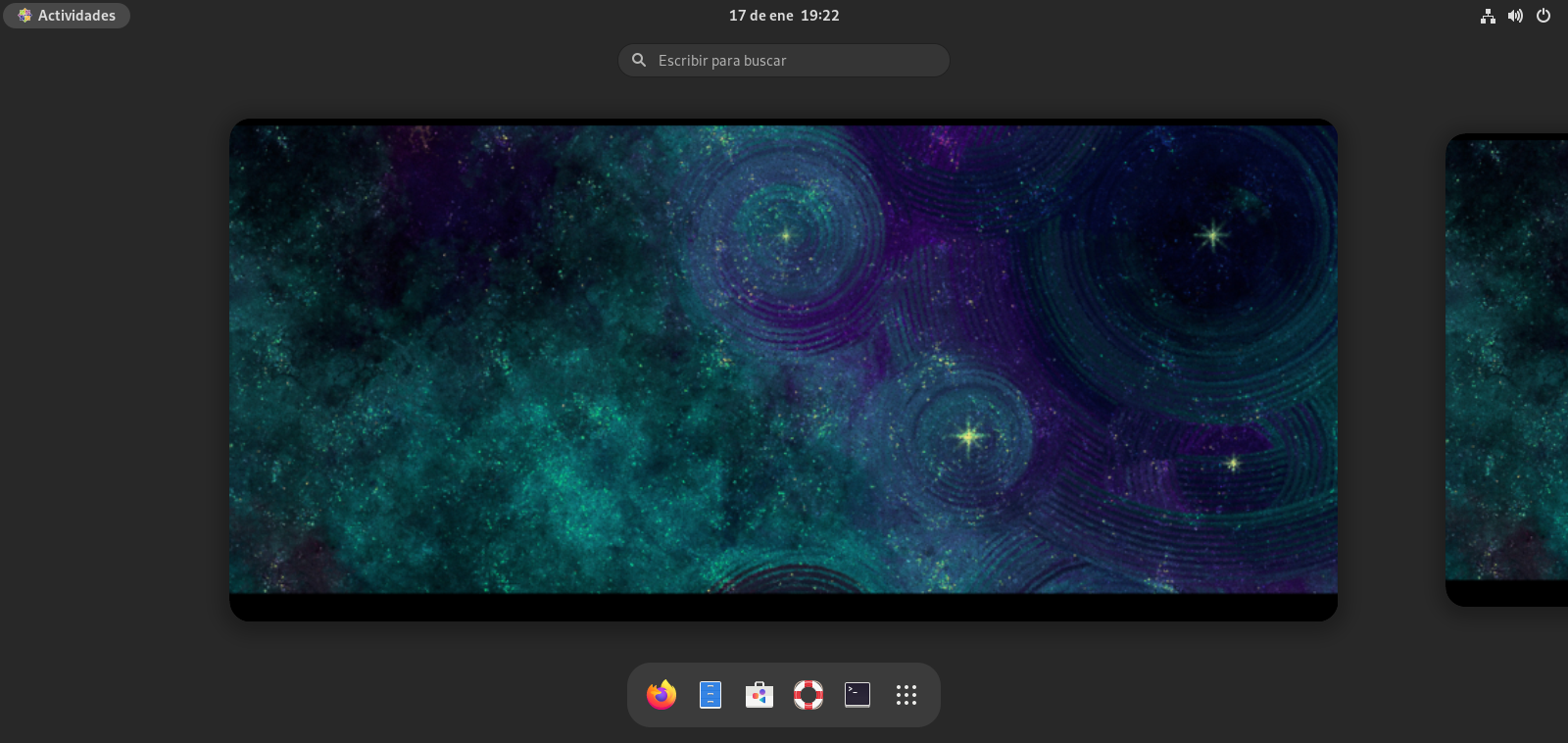Open Help via the lifebuoy icon
This screenshot has height=743, width=1568.
click(x=808, y=695)
